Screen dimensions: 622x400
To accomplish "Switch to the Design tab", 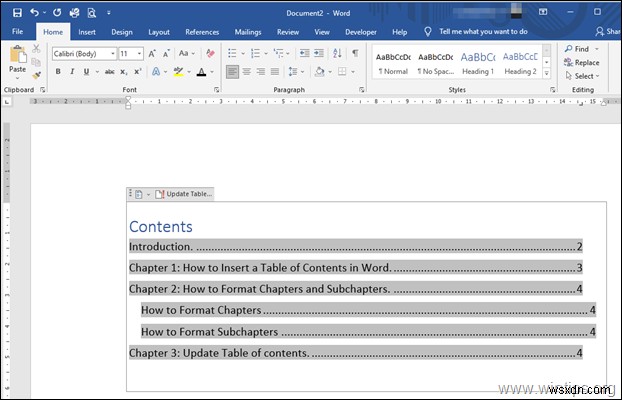I will pos(122,32).
